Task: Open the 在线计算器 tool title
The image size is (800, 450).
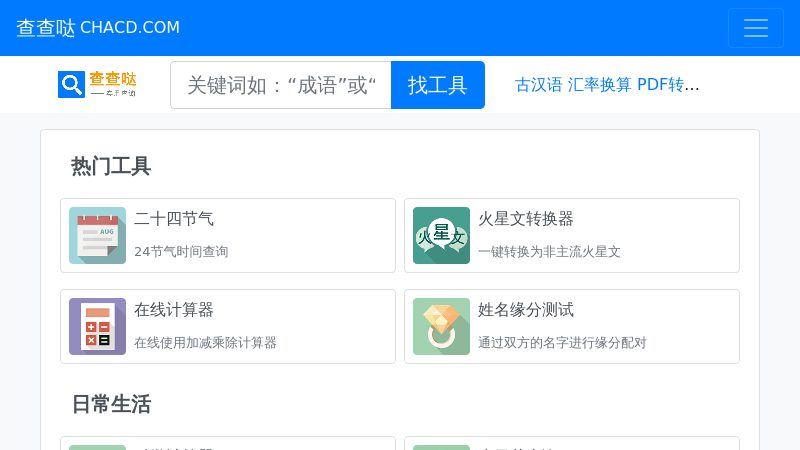Action: [174, 310]
